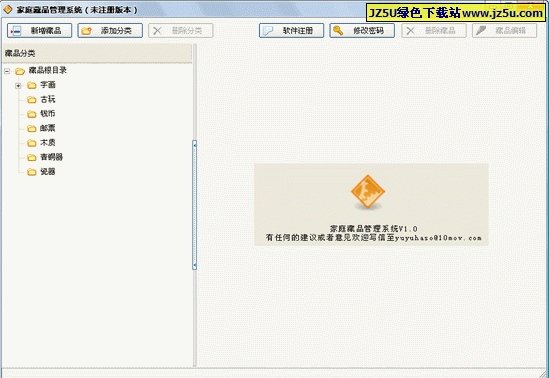This screenshot has height=378, width=549.
Task: Click the 家庭藏品管理系统V1.0 text
Action: pyautogui.click(x=373, y=229)
